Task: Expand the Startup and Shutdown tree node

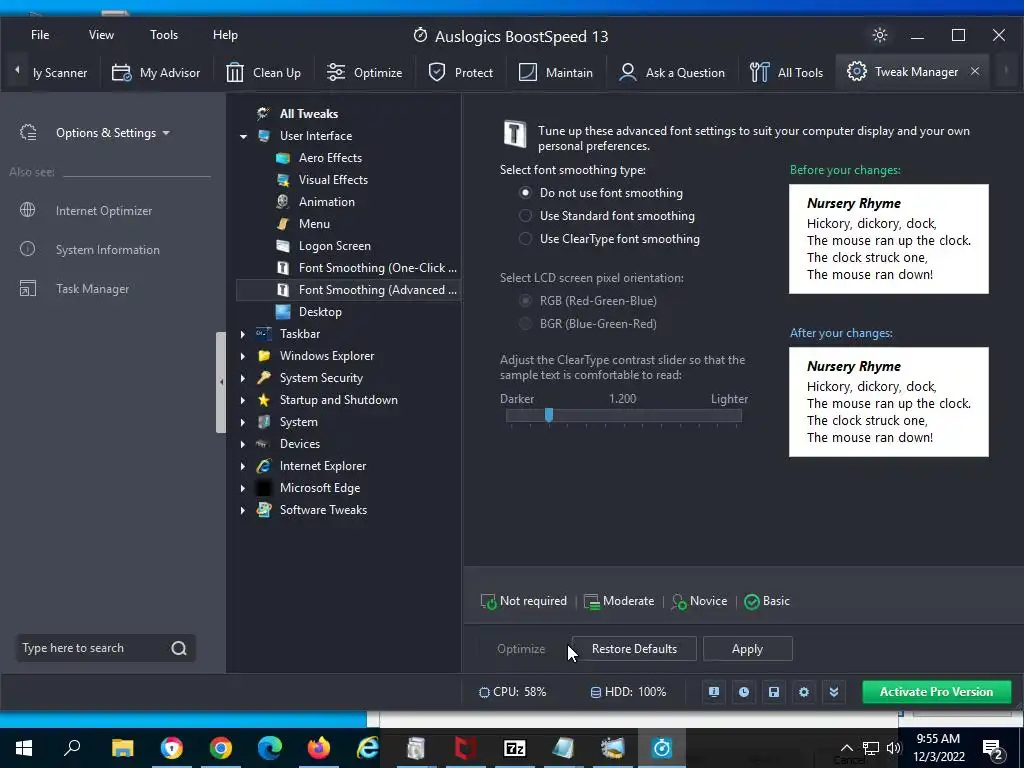Action: pos(243,400)
